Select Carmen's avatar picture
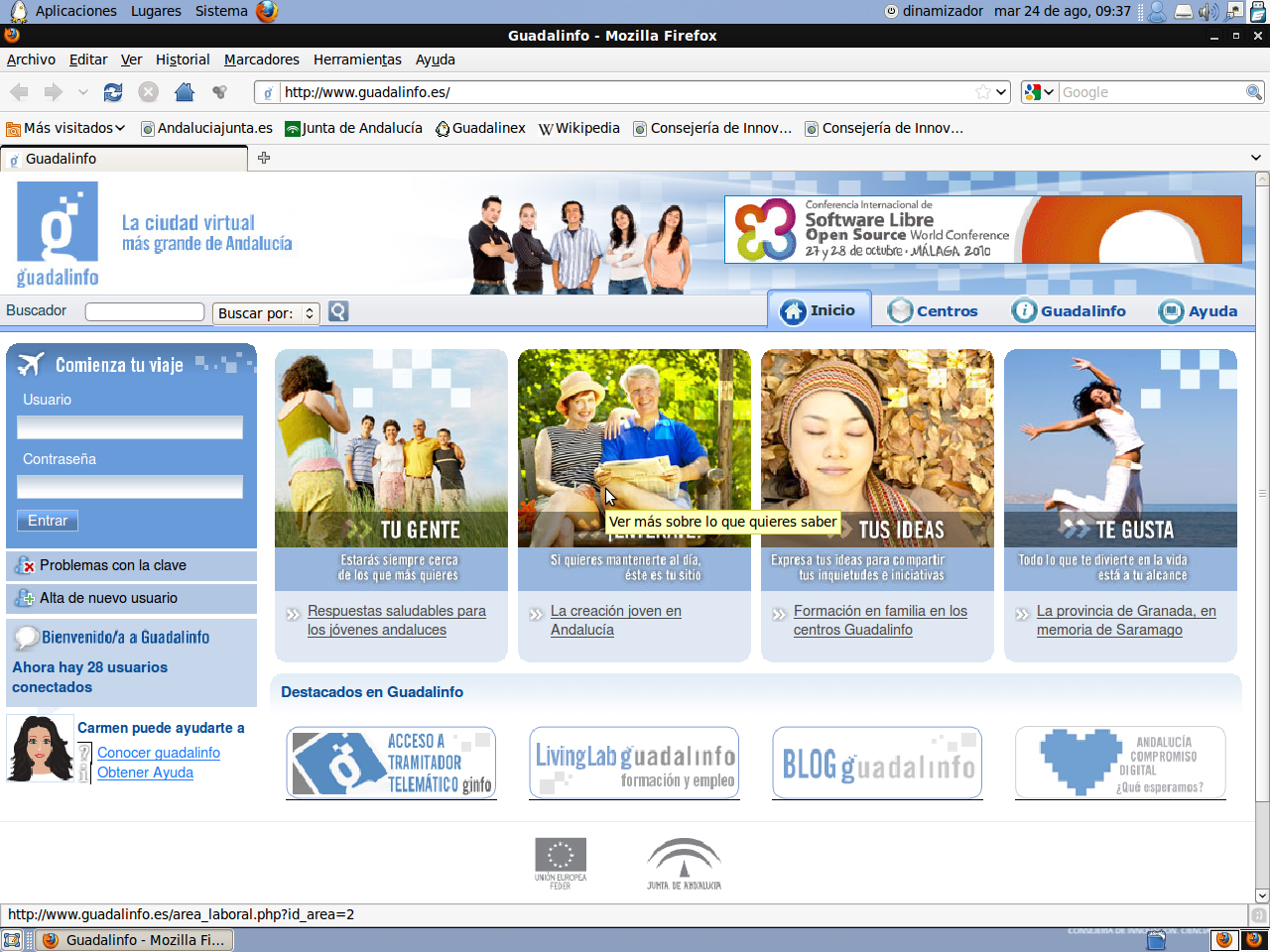The height and width of the screenshot is (952, 1270). tap(40, 749)
